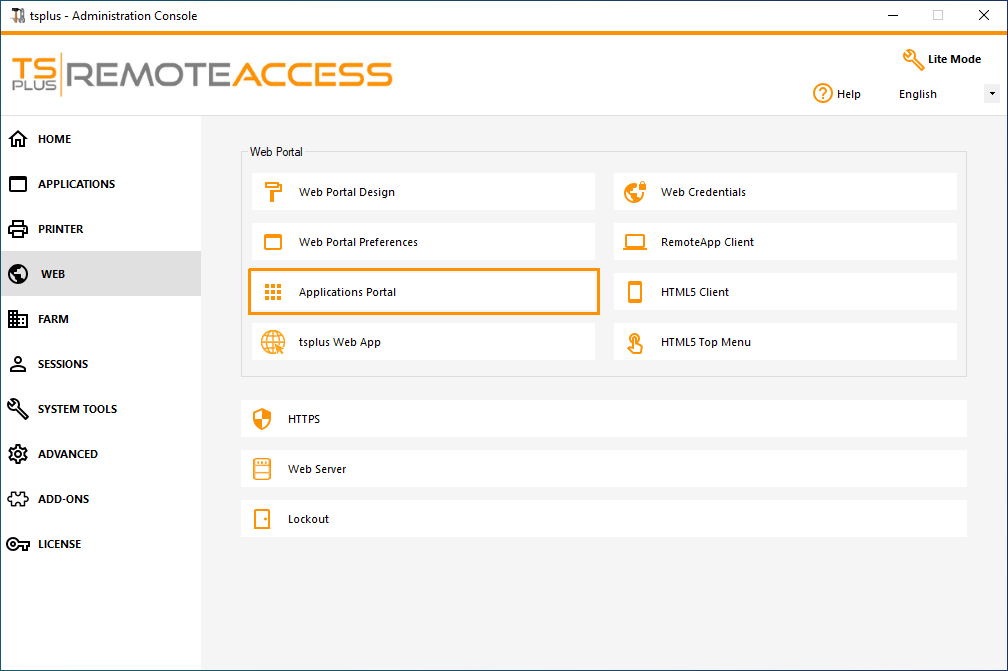
Task: Open the LICENSE section
Action: point(58,543)
